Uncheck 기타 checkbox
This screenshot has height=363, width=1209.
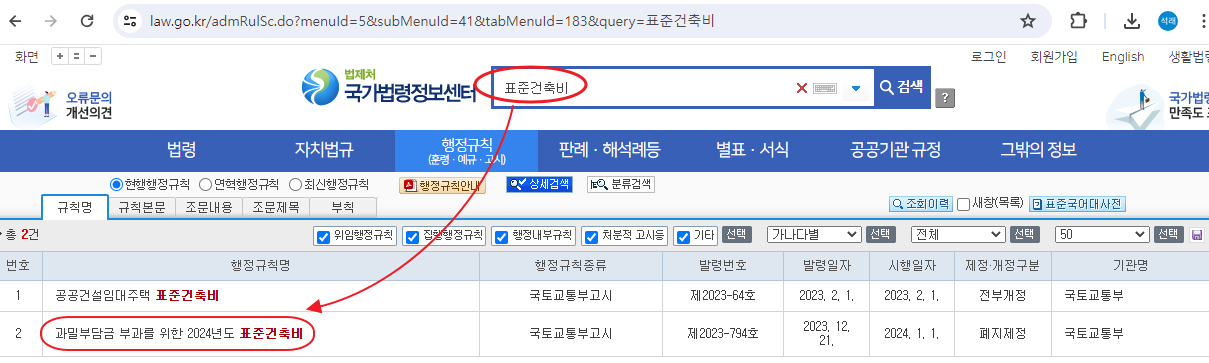[683, 237]
